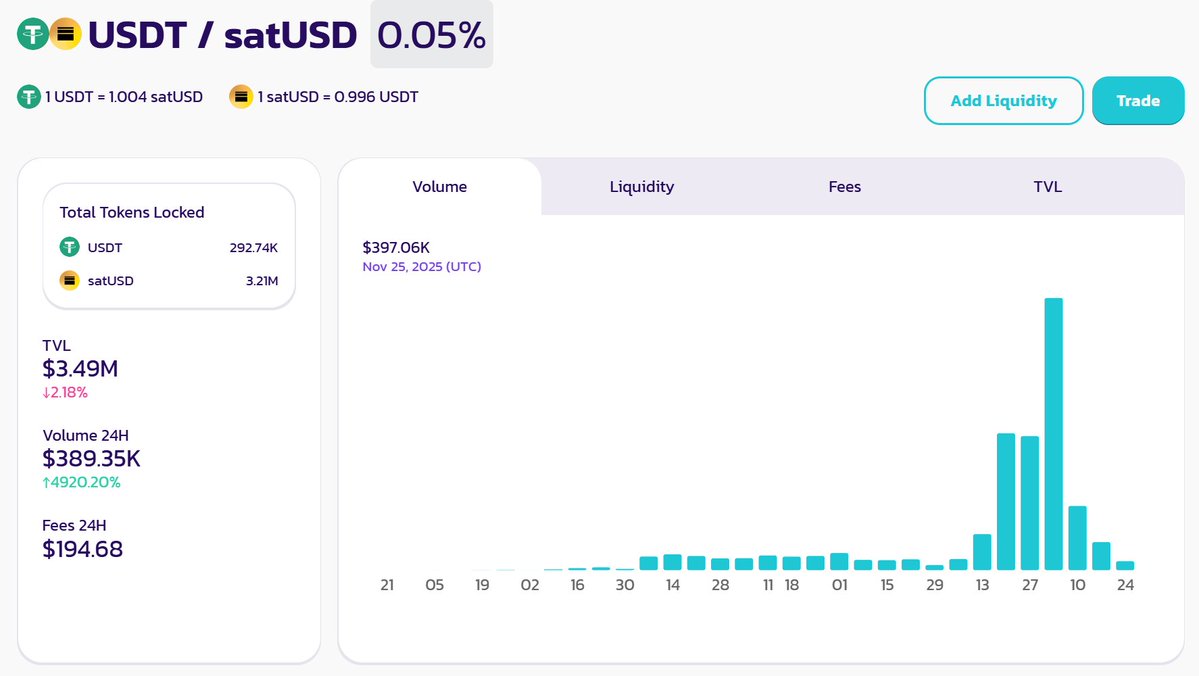This screenshot has width=1199, height=676.
Task: Select the Volume chart tab
Action: 440,187
